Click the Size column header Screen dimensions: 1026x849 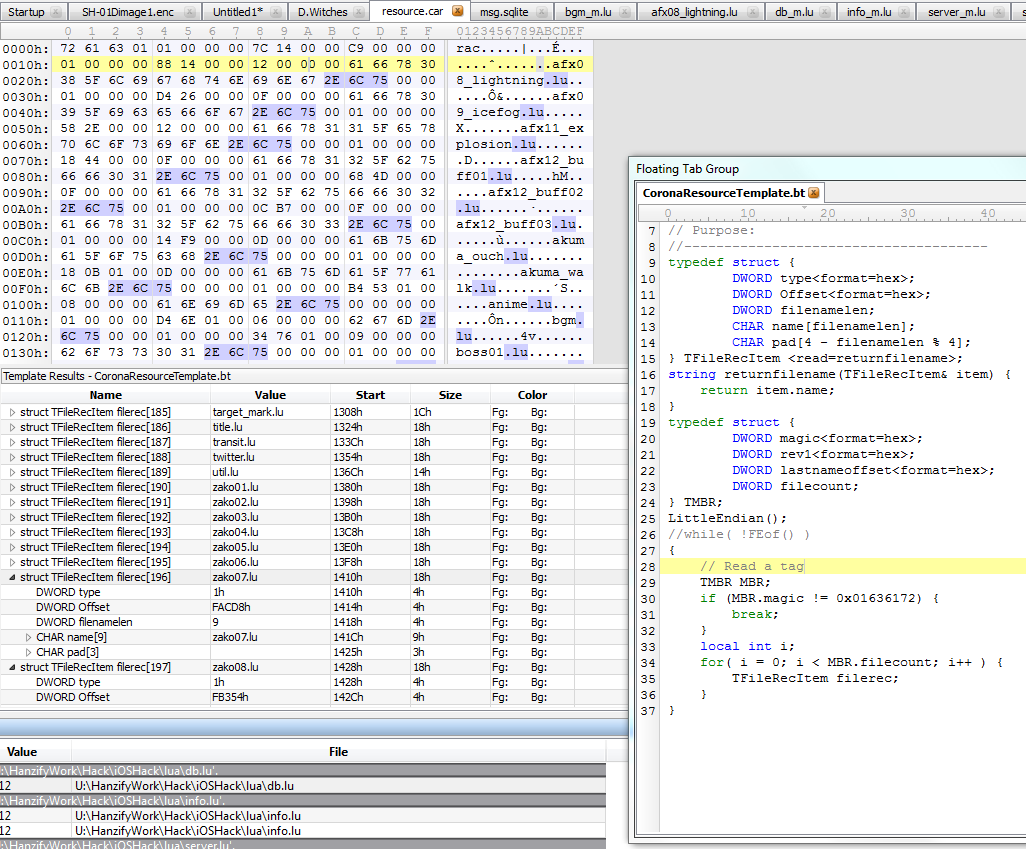[x=450, y=395]
